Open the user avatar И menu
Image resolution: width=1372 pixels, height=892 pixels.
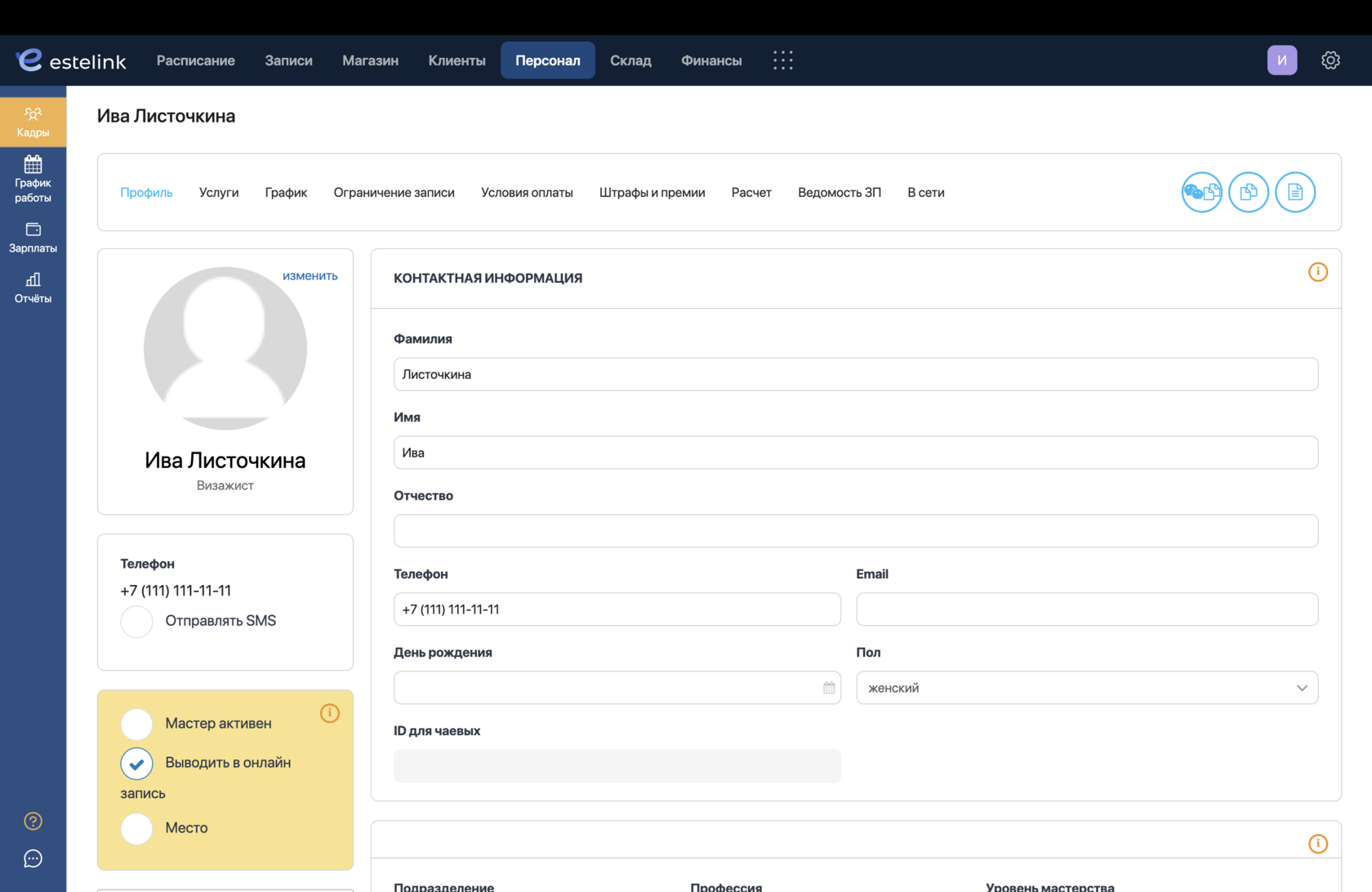point(1282,60)
